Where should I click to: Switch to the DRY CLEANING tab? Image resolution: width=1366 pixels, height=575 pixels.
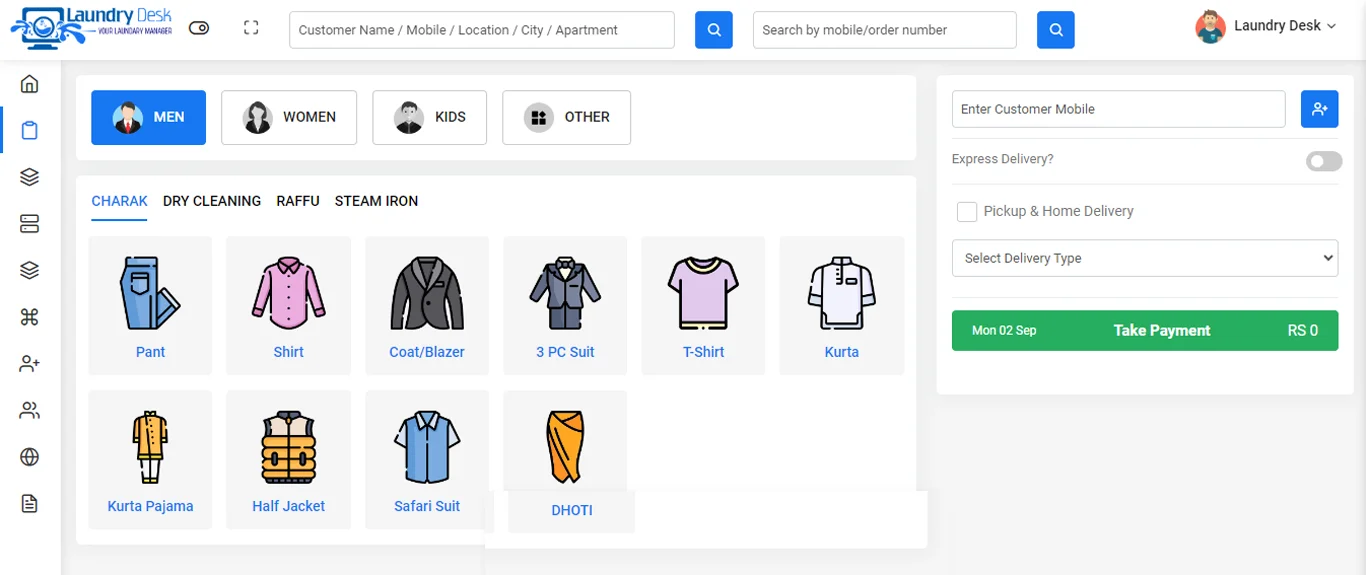tap(212, 201)
